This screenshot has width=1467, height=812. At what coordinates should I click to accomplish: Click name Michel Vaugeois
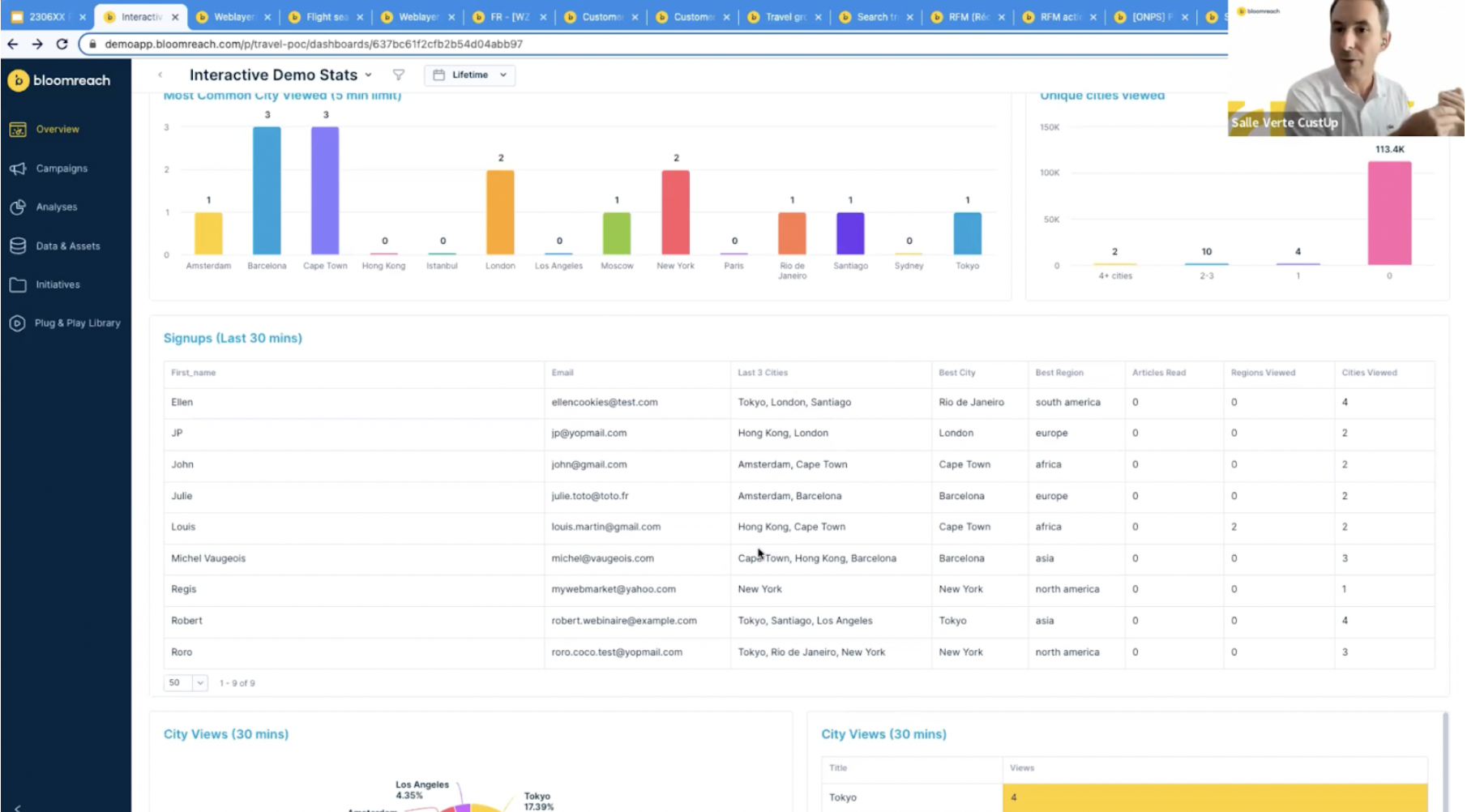click(x=208, y=558)
